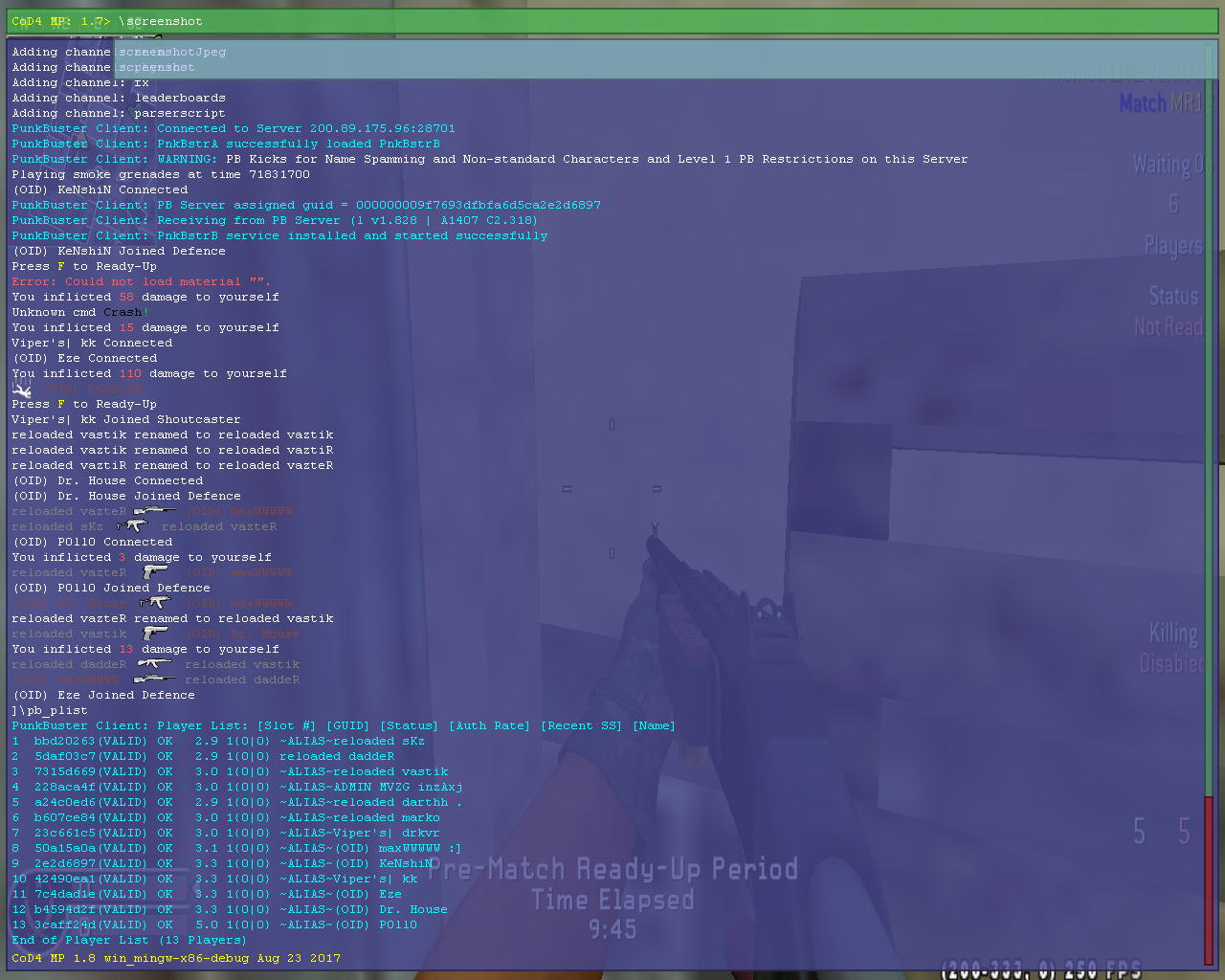Viewport: 1225px width, 980px height.
Task: Select player row 12, GUID b4594d2f
Action: click(x=230, y=909)
